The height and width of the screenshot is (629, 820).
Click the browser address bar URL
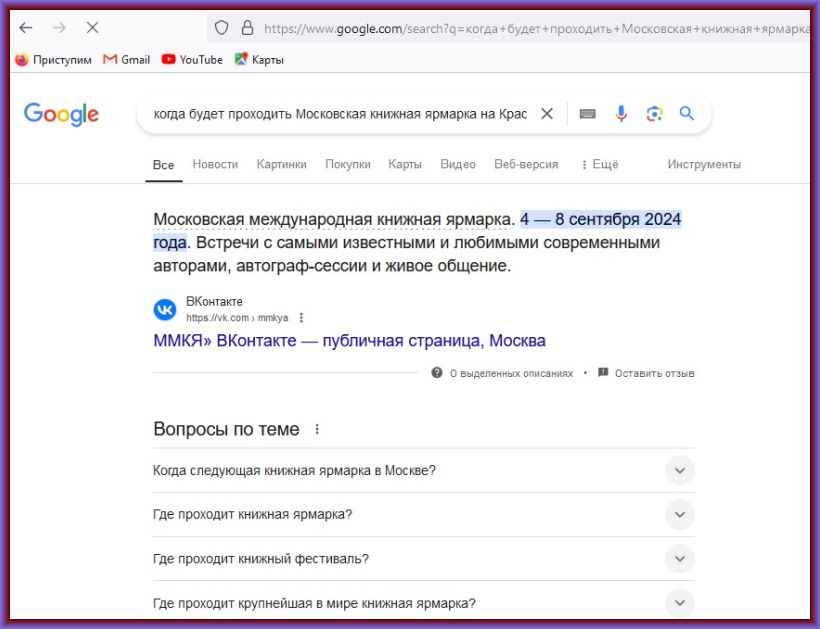tap(536, 28)
